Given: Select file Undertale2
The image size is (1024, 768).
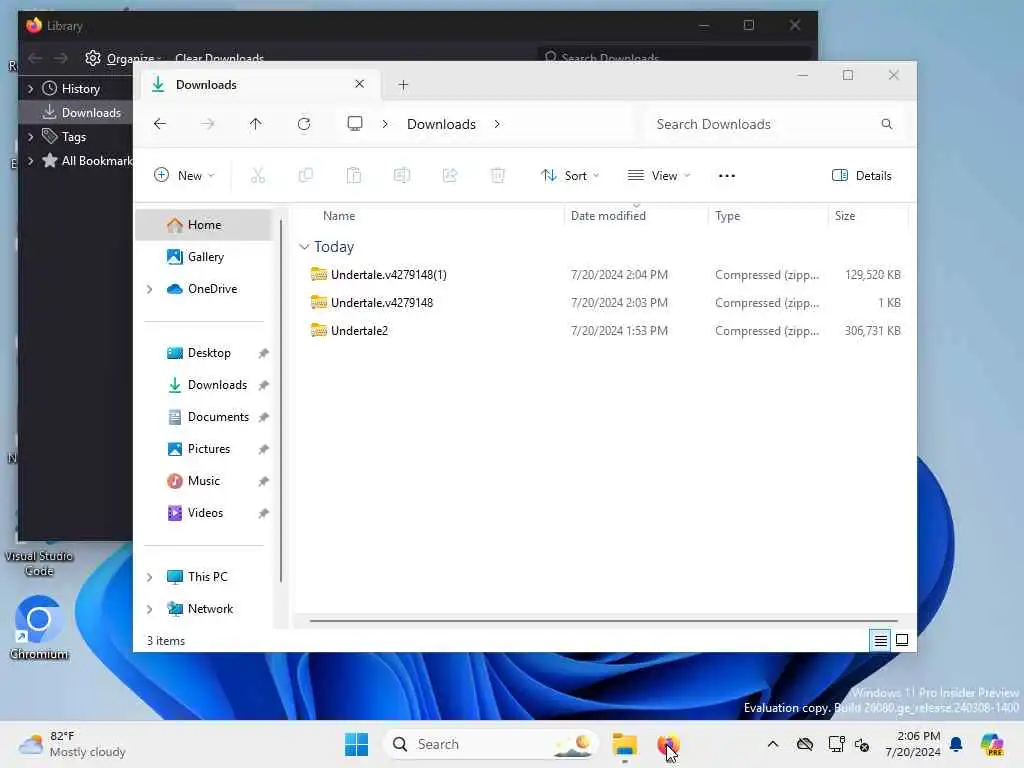Looking at the screenshot, I should 359,331.
